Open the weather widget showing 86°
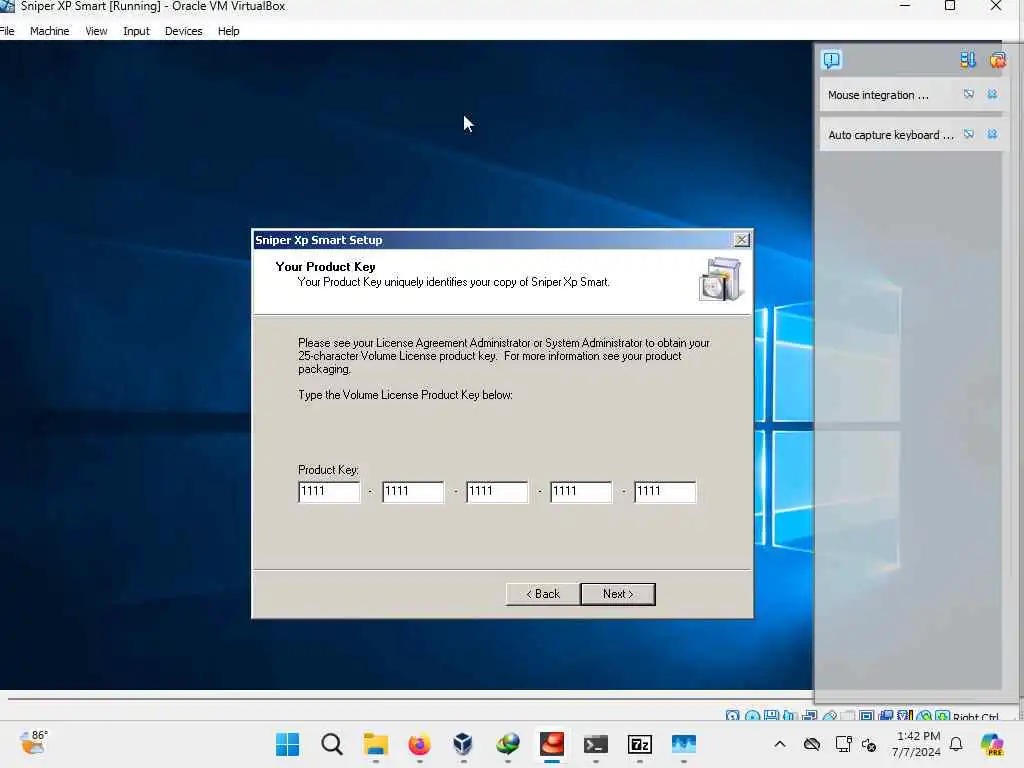 [x=34, y=743]
